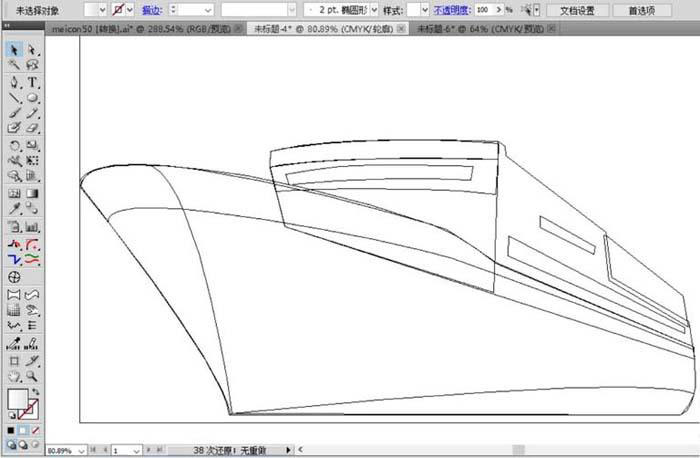Image resolution: width=700 pixels, height=458 pixels.
Task: Set paint mode to solid Color
Action: [x=10, y=430]
